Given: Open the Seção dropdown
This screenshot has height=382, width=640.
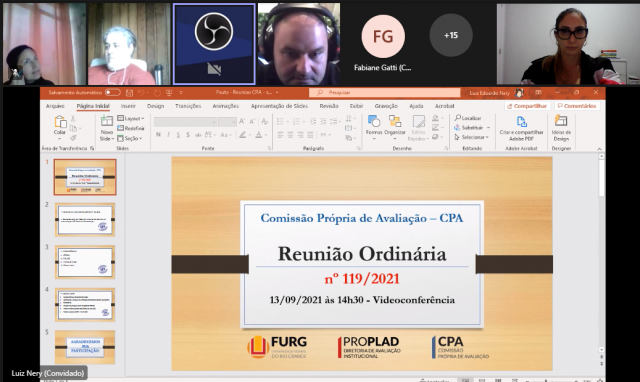Looking at the screenshot, I should pyautogui.click(x=130, y=138).
